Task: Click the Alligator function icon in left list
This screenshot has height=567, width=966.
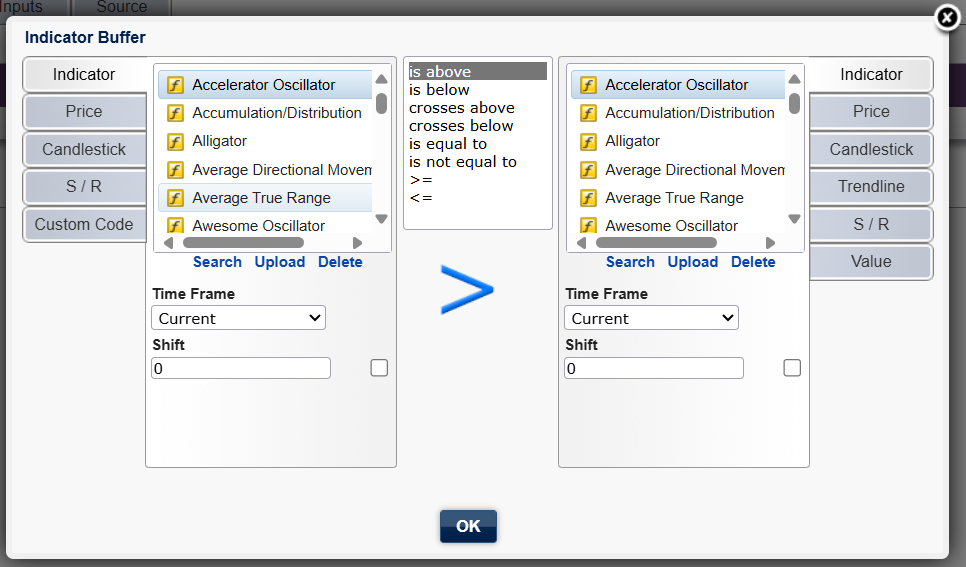Action: pos(175,141)
